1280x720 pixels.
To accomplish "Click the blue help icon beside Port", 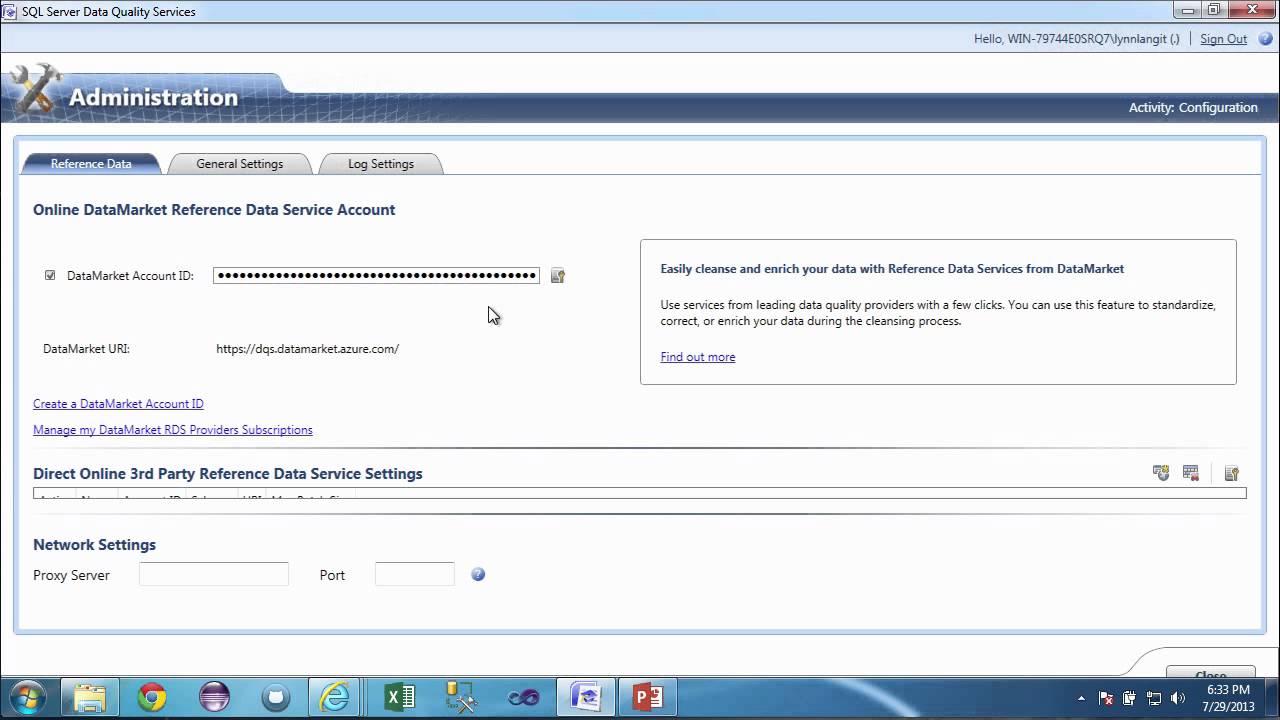I will click(x=478, y=574).
